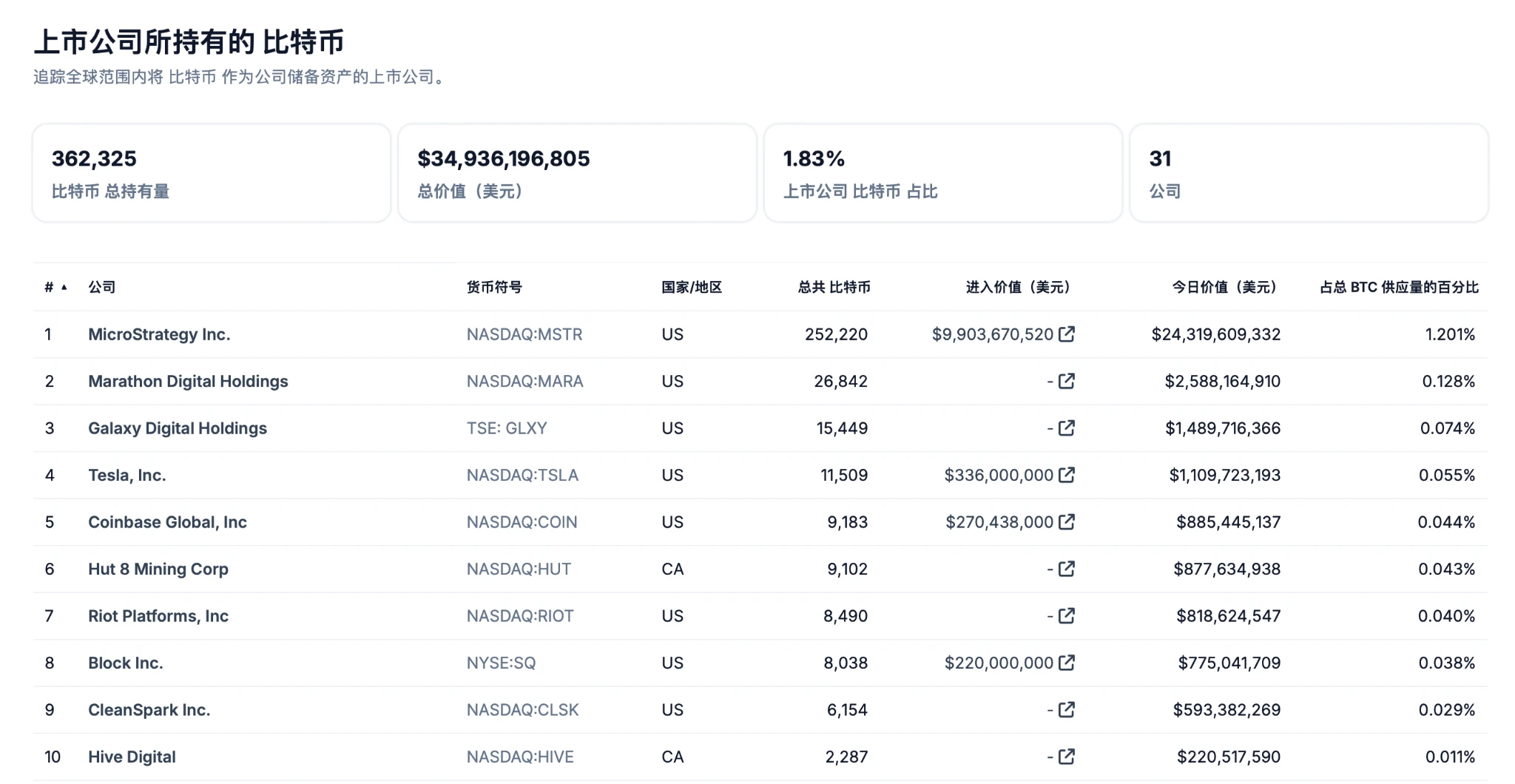Open Hut 8 Mining Corp external link icon
The image size is (1515, 784).
point(1066,569)
